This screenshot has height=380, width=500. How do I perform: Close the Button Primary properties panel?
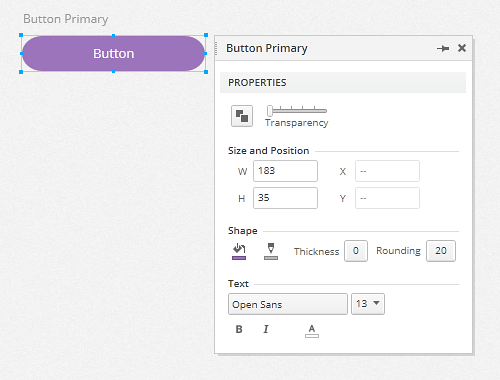462,48
